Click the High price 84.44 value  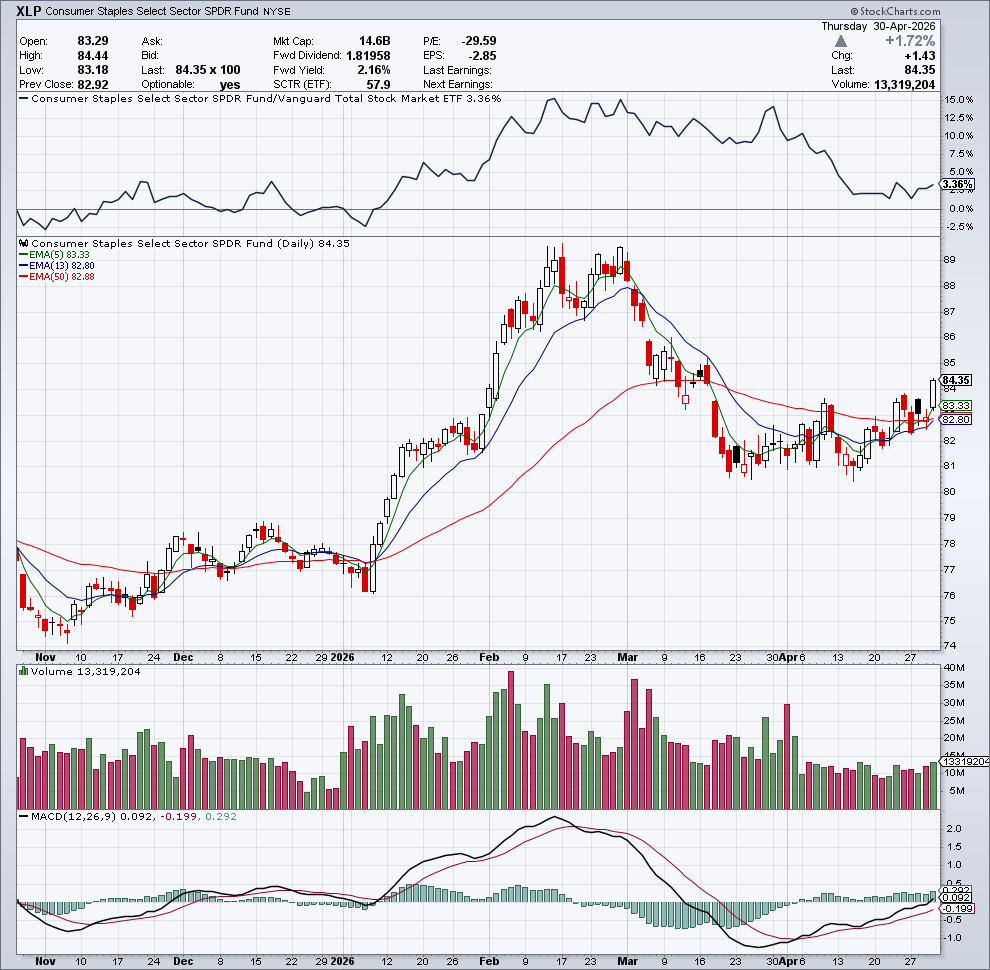[x=93, y=56]
